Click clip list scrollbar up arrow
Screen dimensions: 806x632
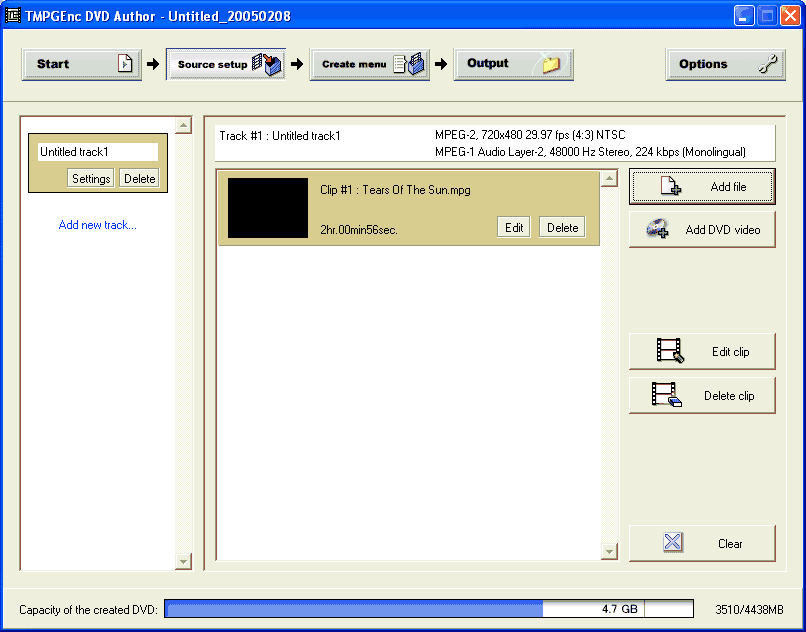(x=609, y=178)
